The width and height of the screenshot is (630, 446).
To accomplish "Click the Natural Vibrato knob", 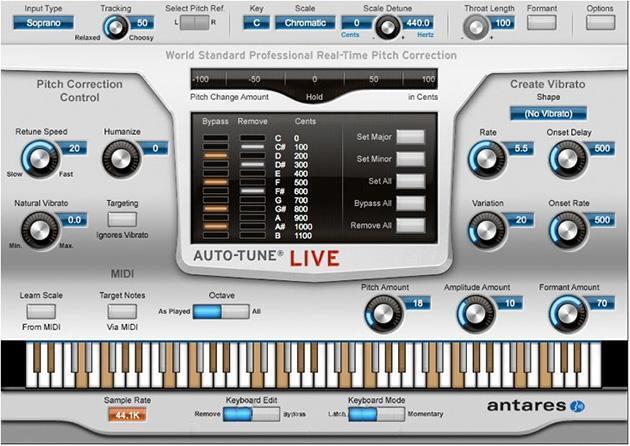I will click(x=41, y=229).
